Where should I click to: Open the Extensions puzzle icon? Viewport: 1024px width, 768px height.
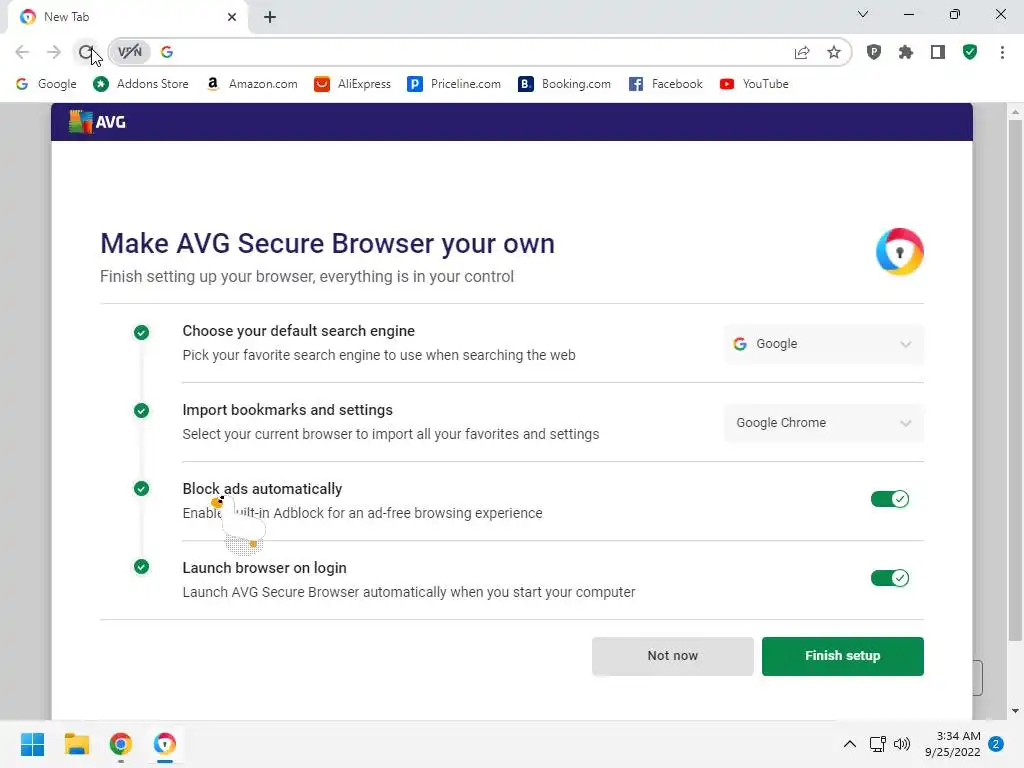tap(906, 52)
